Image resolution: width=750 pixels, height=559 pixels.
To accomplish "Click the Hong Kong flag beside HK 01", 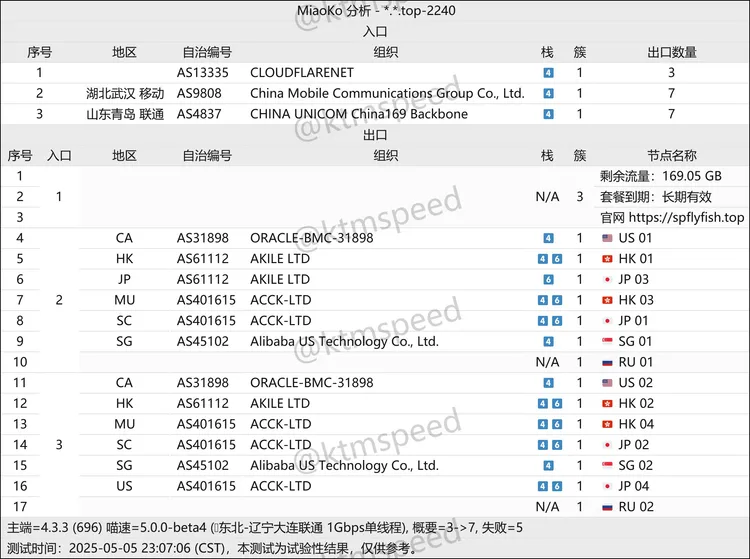I will (x=607, y=259).
